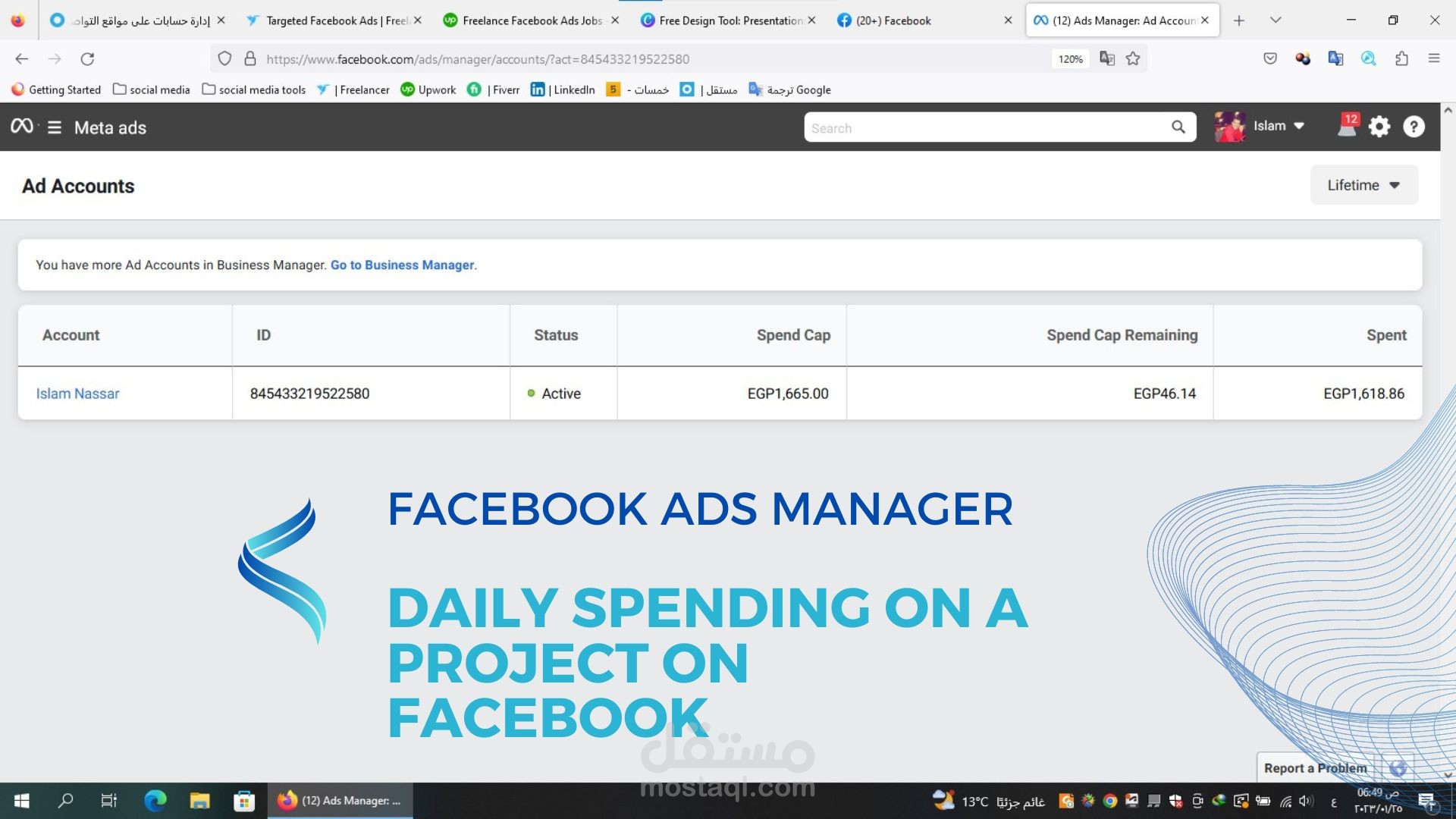The width and height of the screenshot is (1456, 819).
Task: Click the Meta logo in the top bar
Action: pyautogui.click(x=20, y=127)
